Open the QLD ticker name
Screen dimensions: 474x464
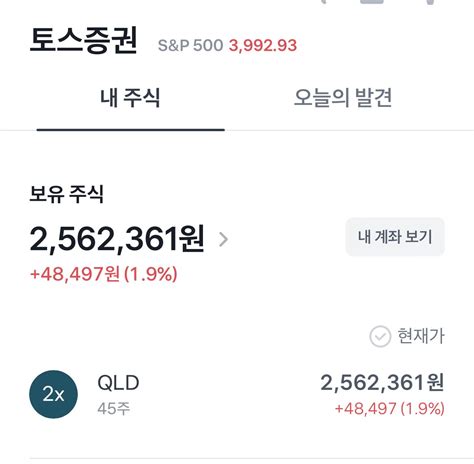(118, 383)
